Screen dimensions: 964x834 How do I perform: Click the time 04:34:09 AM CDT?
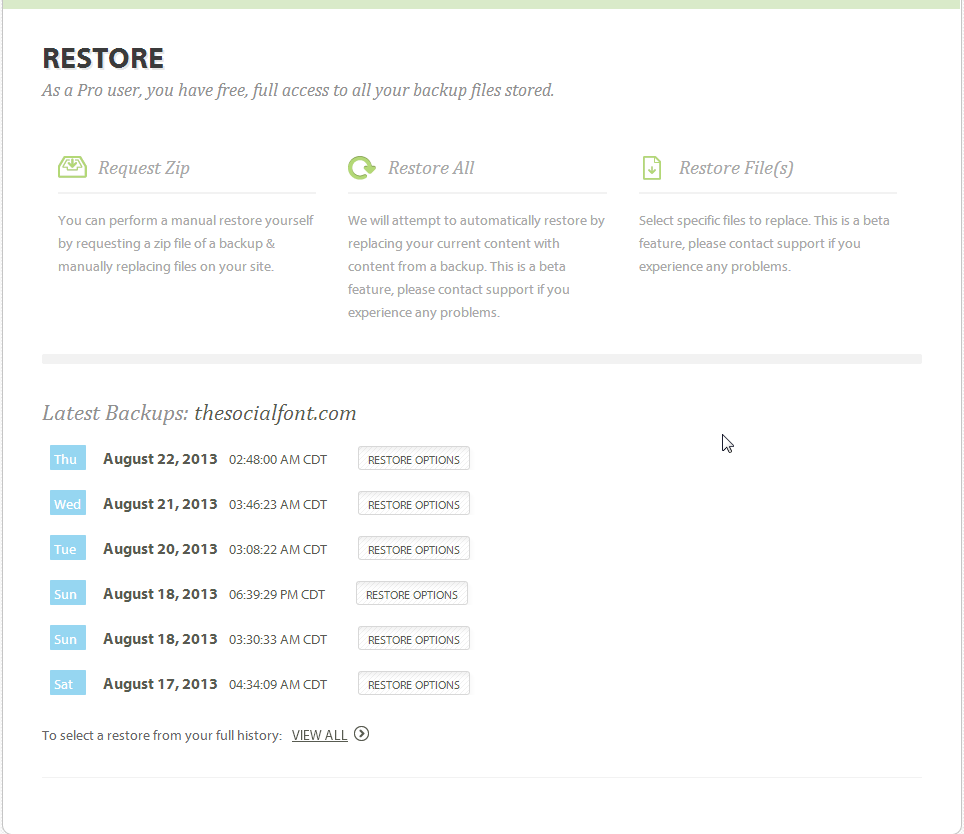[x=278, y=685]
